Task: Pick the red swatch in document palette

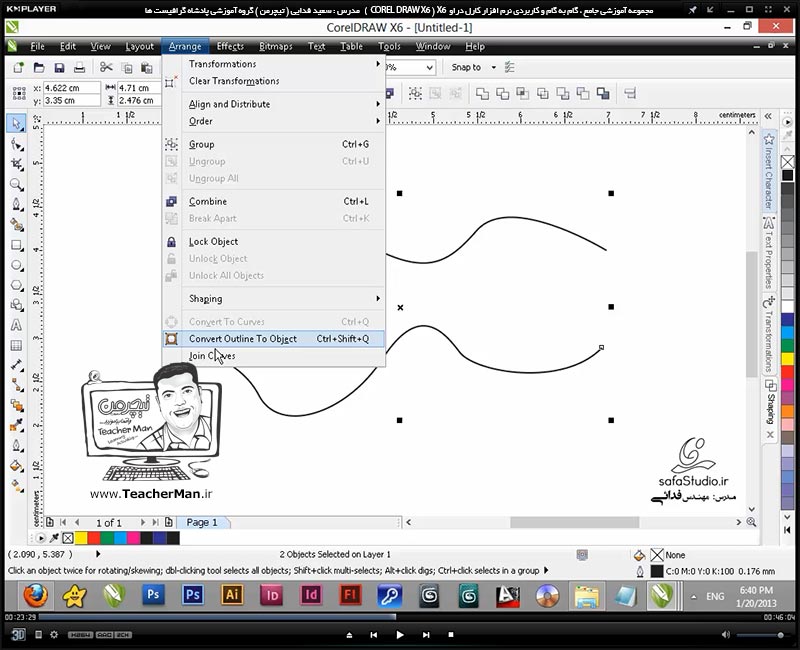Action: (94, 538)
